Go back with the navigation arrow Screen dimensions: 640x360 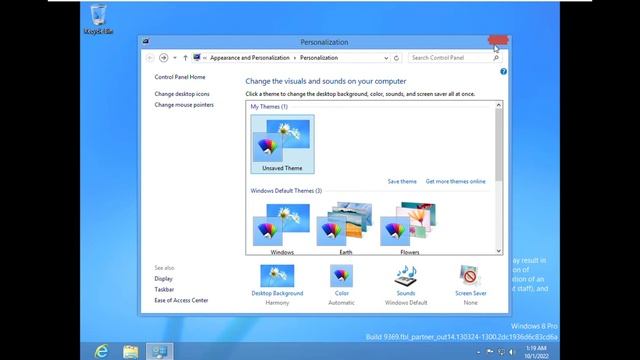click(x=150, y=58)
